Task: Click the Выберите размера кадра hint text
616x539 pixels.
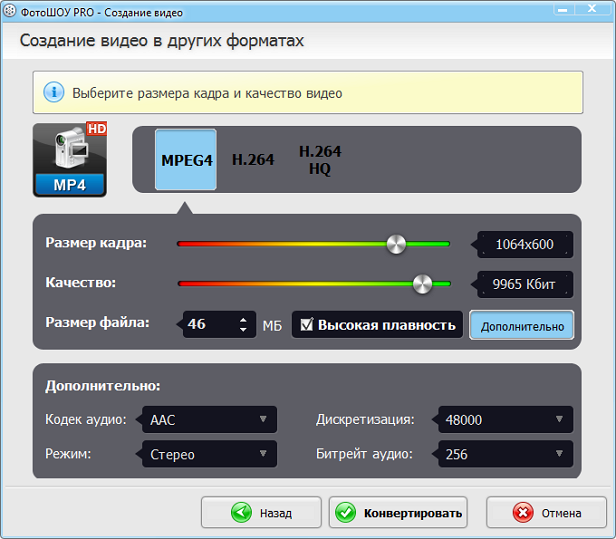Action: (x=207, y=93)
